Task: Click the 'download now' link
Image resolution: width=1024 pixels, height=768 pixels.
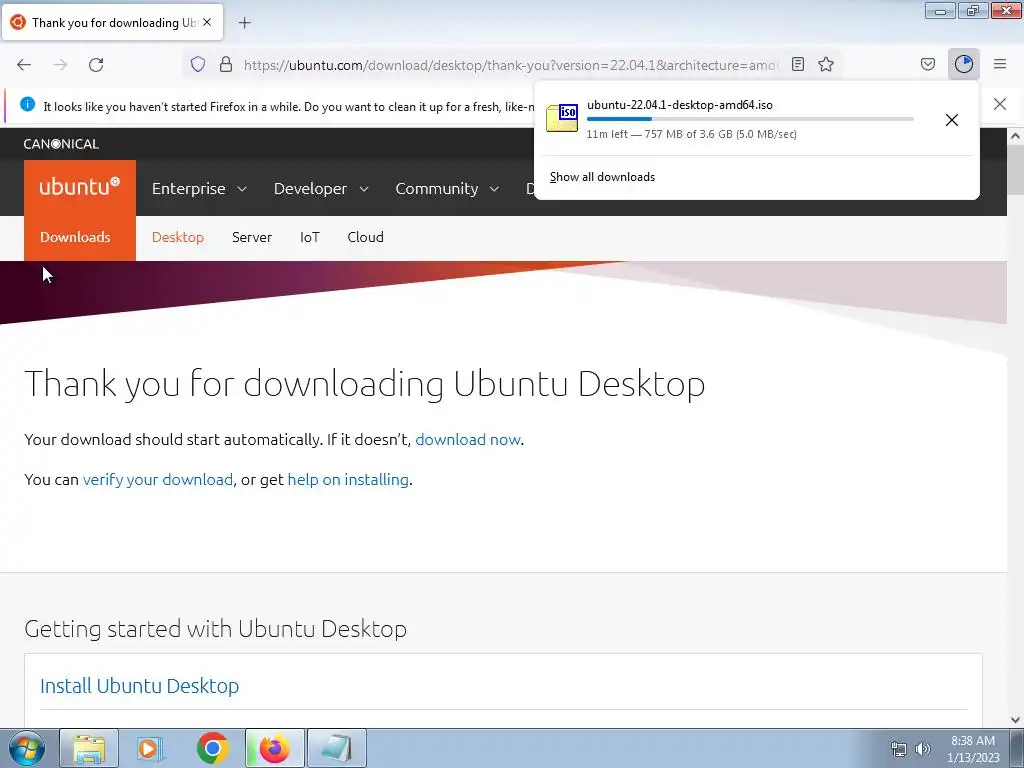Action: click(x=468, y=440)
